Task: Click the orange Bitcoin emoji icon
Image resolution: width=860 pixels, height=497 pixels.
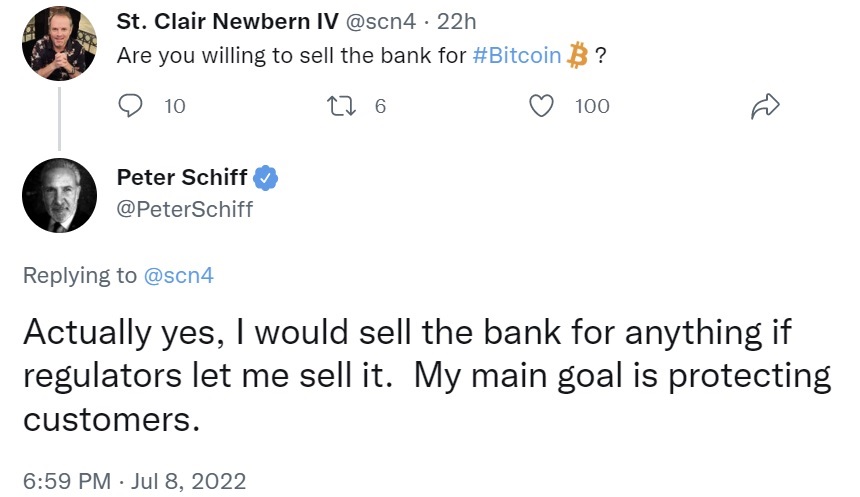Action: point(577,55)
